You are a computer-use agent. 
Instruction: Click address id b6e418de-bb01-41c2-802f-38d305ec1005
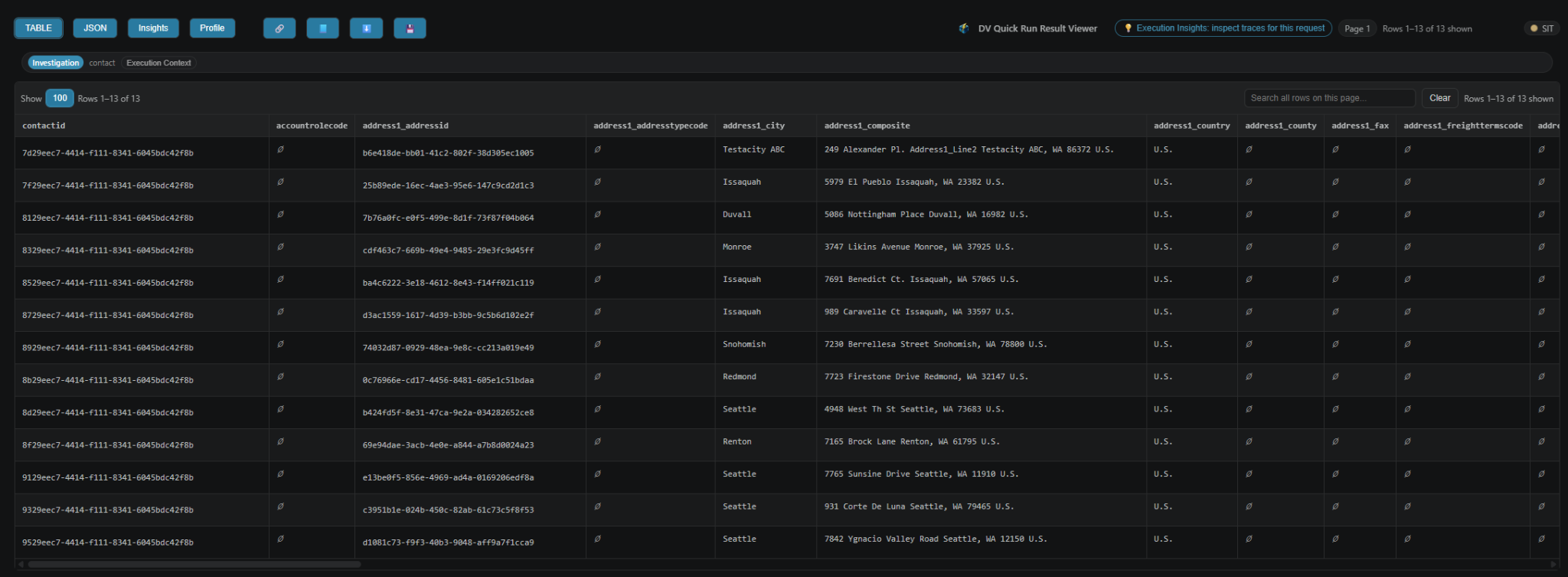448,153
